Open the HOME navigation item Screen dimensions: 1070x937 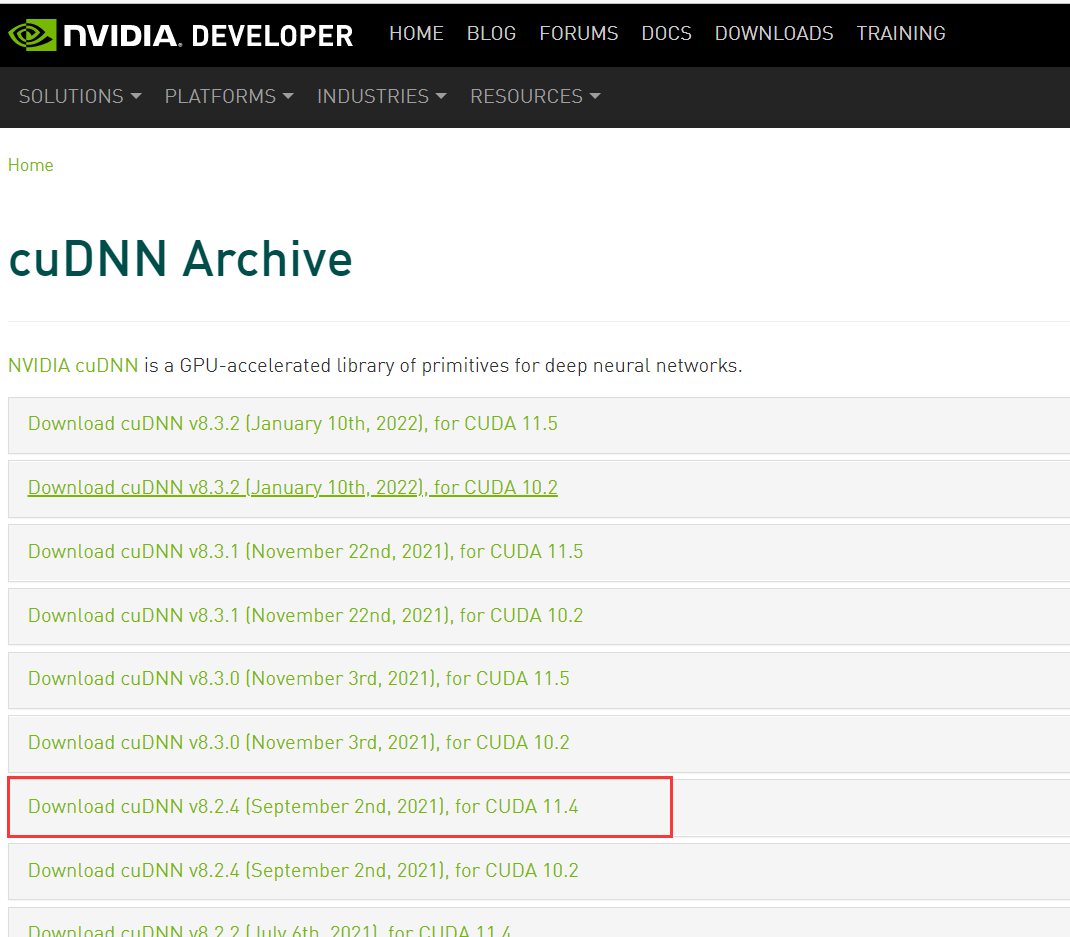[x=416, y=33]
